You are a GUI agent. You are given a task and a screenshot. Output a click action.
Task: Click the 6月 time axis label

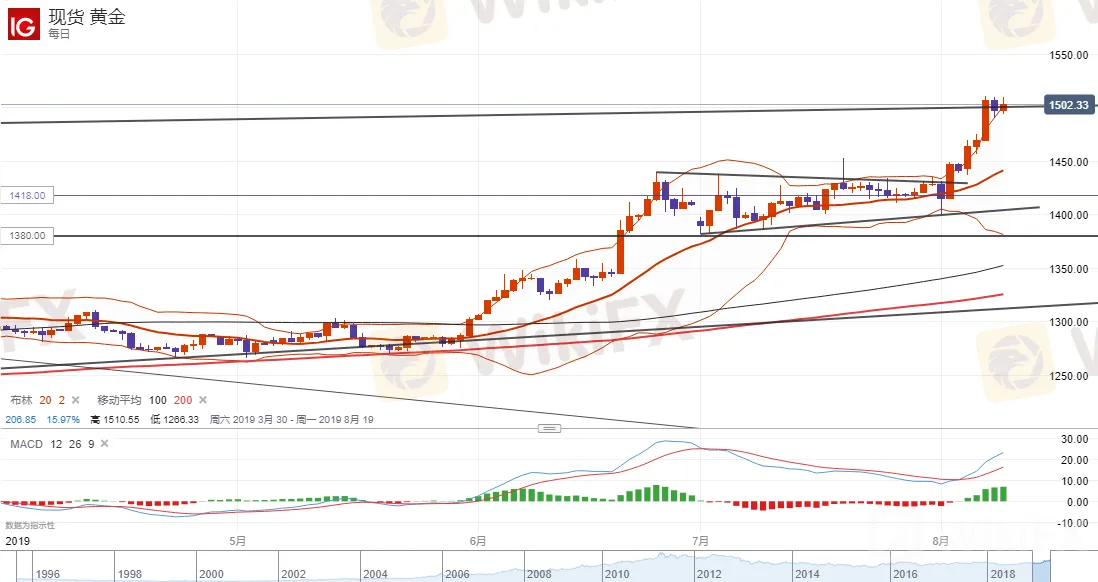pos(478,541)
